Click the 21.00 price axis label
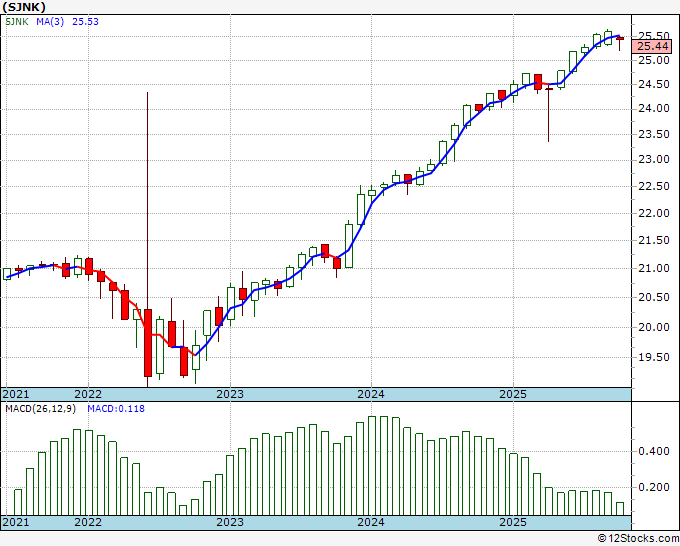The image size is (680, 546). pos(654,268)
